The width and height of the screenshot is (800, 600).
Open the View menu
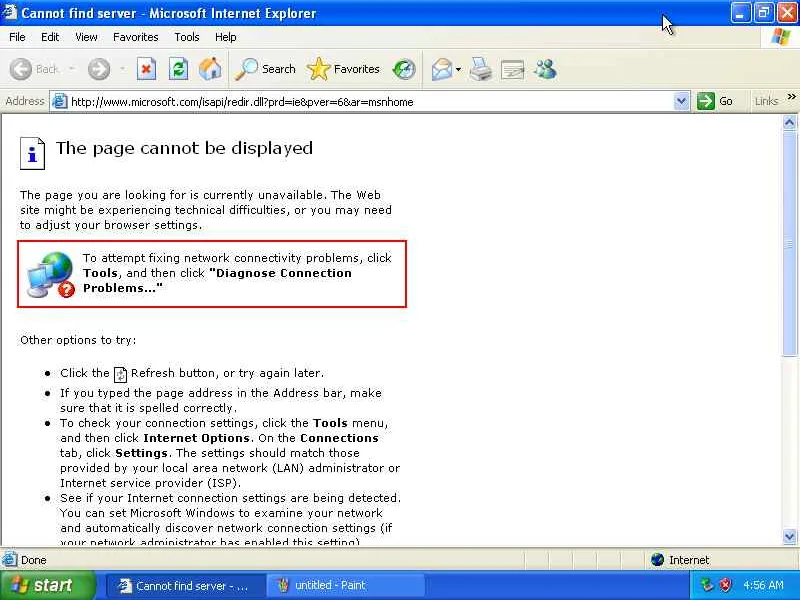click(86, 37)
